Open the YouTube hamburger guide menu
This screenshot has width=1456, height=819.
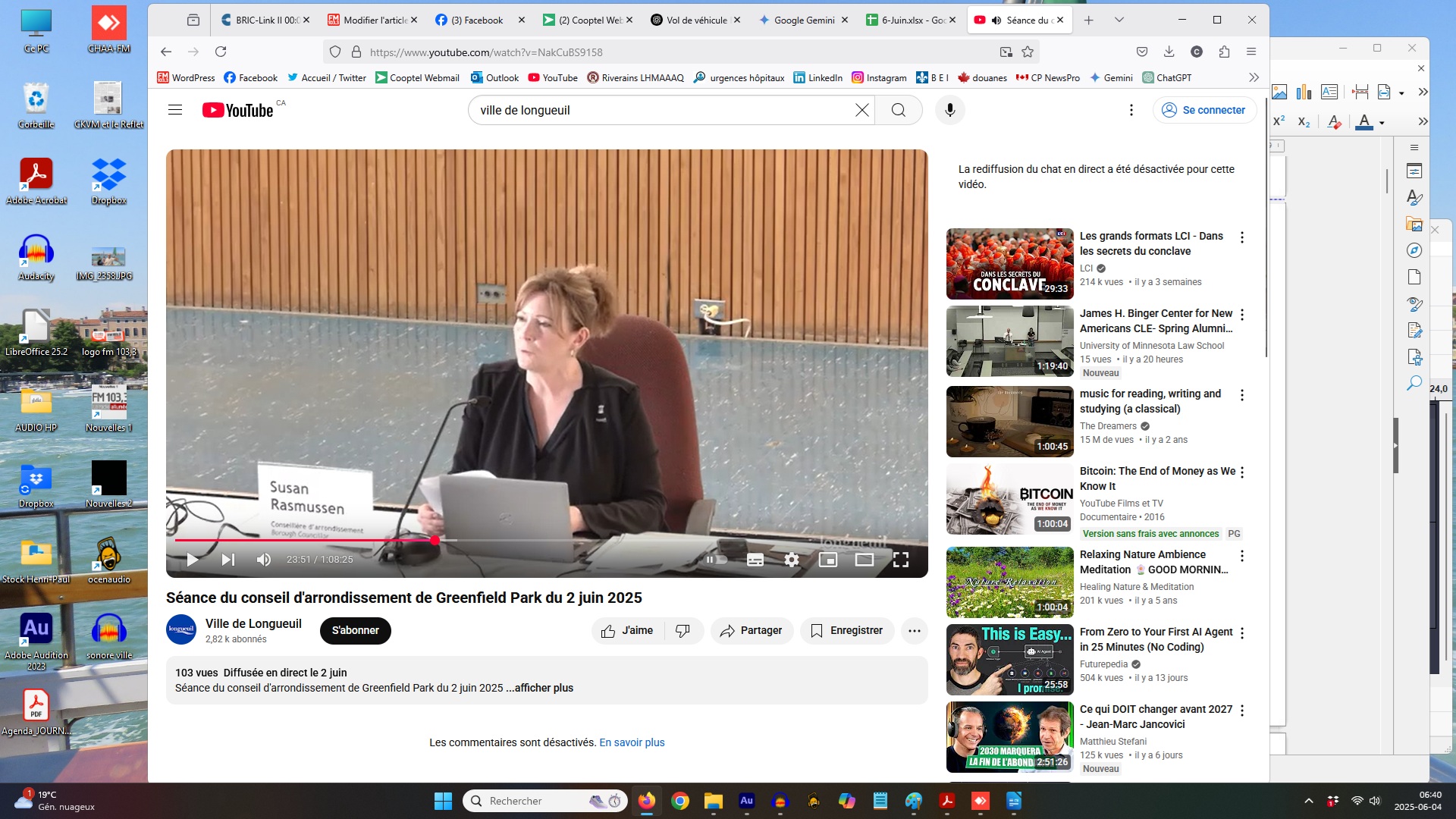175,110
